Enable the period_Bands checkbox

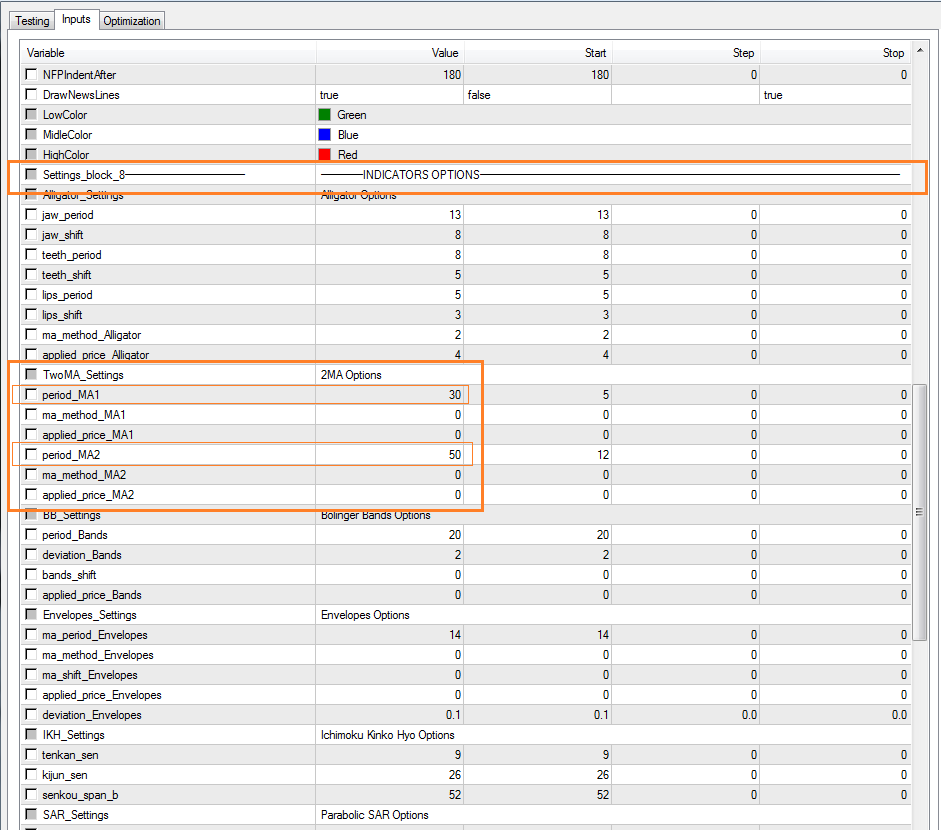click(31, 534)
